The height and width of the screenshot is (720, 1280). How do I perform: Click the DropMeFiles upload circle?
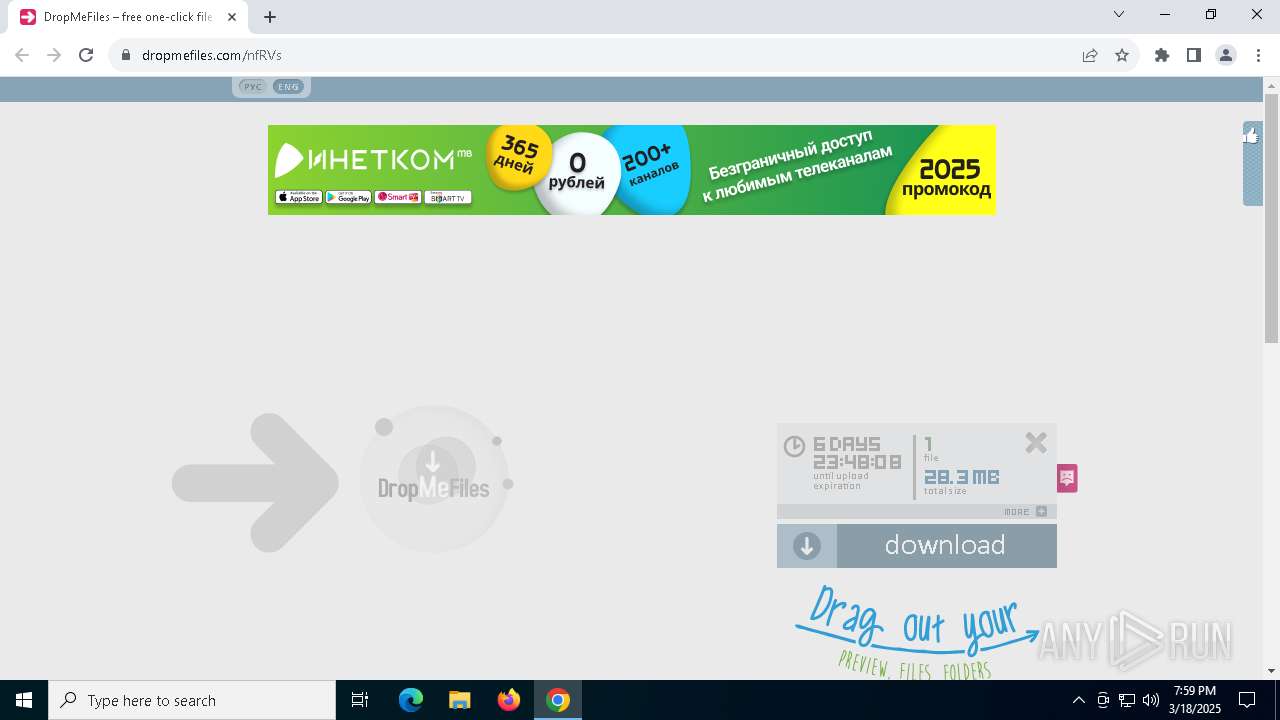[x=434, y=478]
